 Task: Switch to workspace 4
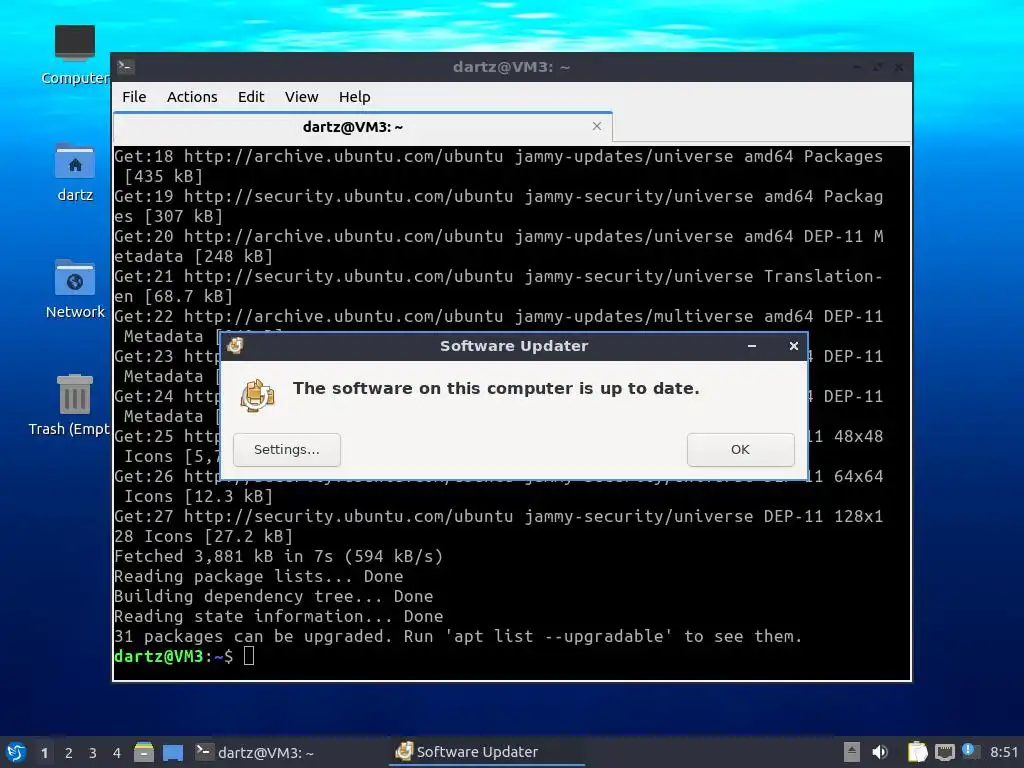tap(117, 753)
